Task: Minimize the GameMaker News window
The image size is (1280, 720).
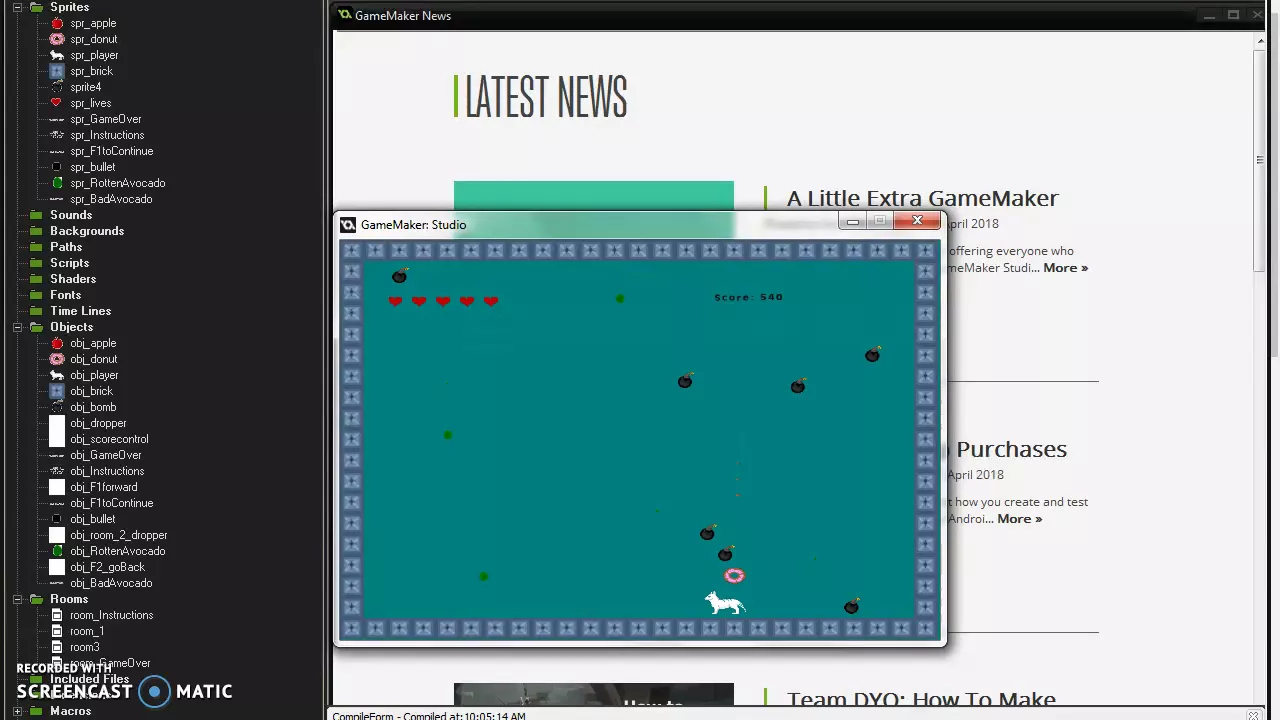Action: [1209, 15]
